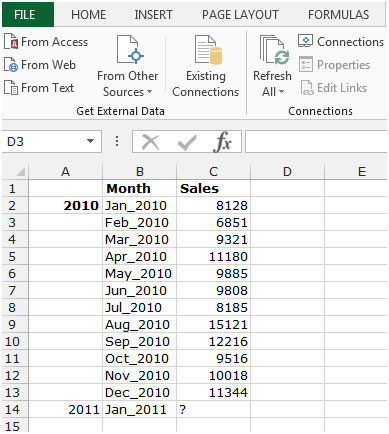Select the cell with 9885

[x=213, y=273]
